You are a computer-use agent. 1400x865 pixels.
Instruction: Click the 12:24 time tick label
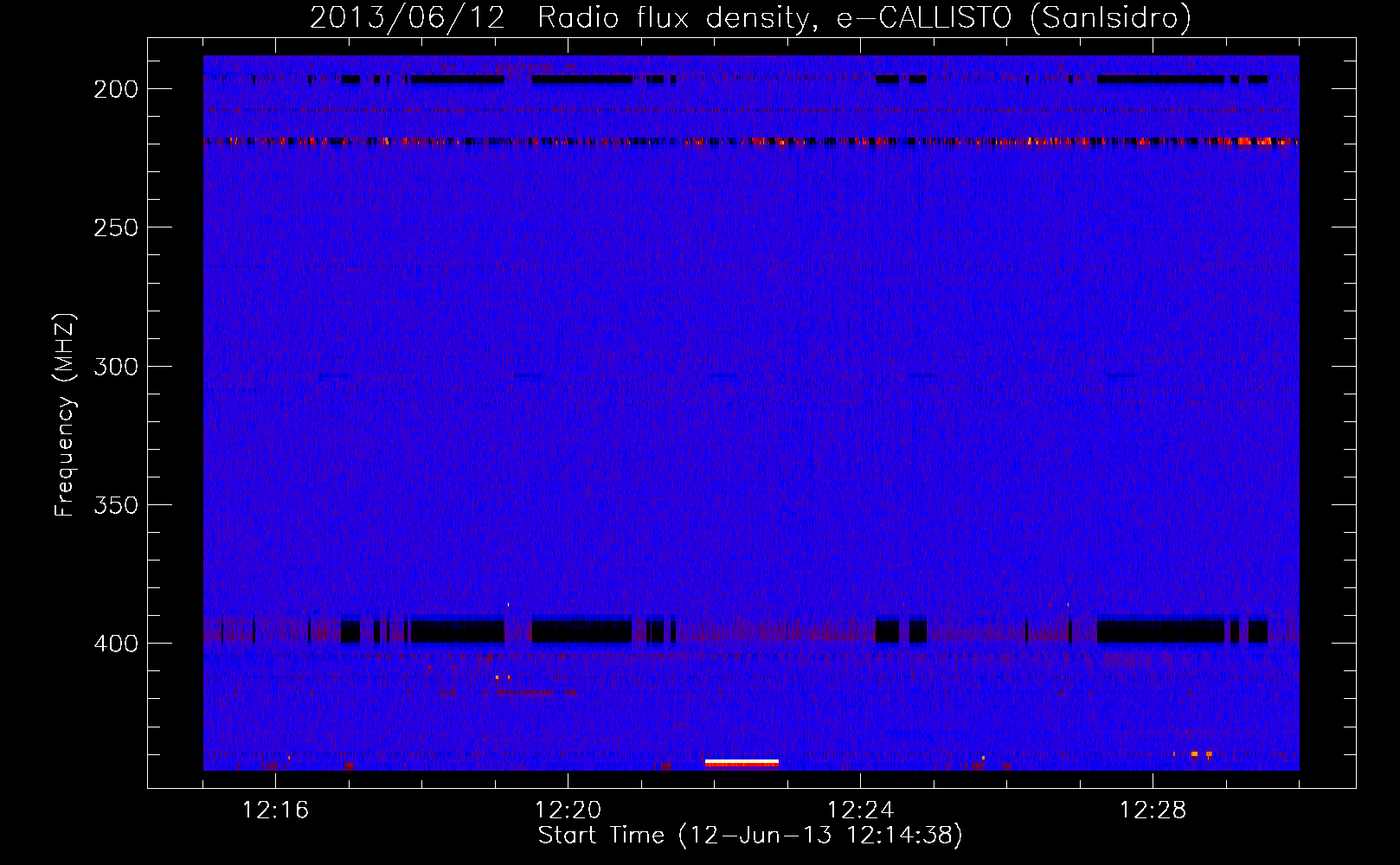pyautogui.click(x=860, y=811)
